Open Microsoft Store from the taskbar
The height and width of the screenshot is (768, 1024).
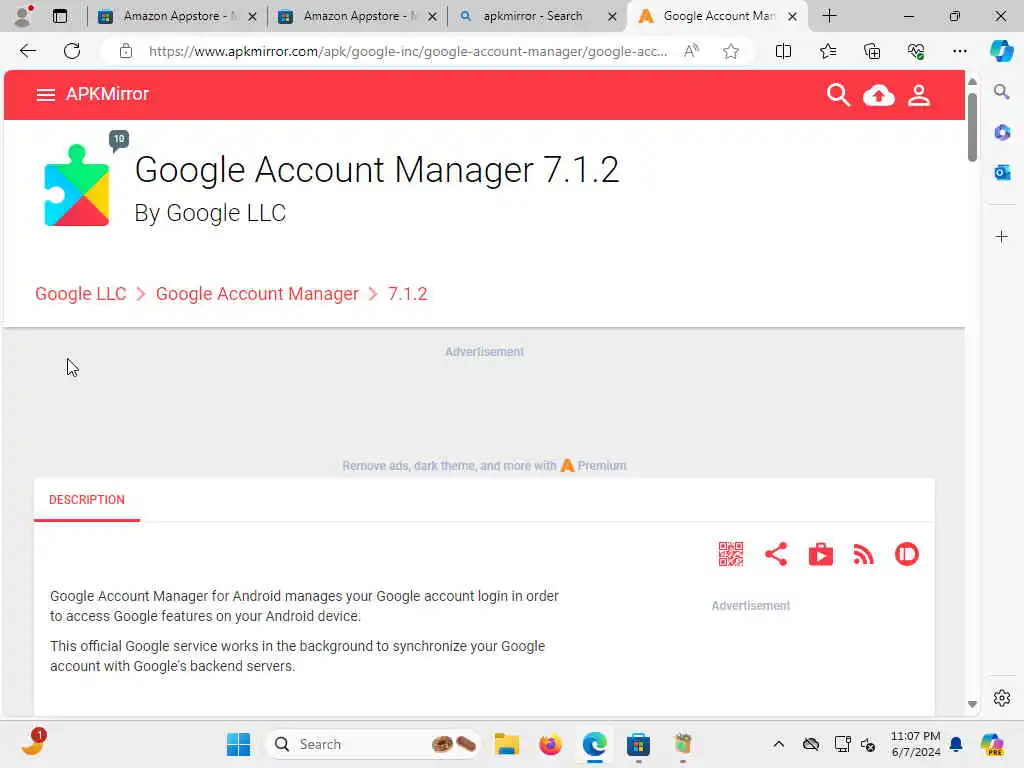tap(638, 744)
